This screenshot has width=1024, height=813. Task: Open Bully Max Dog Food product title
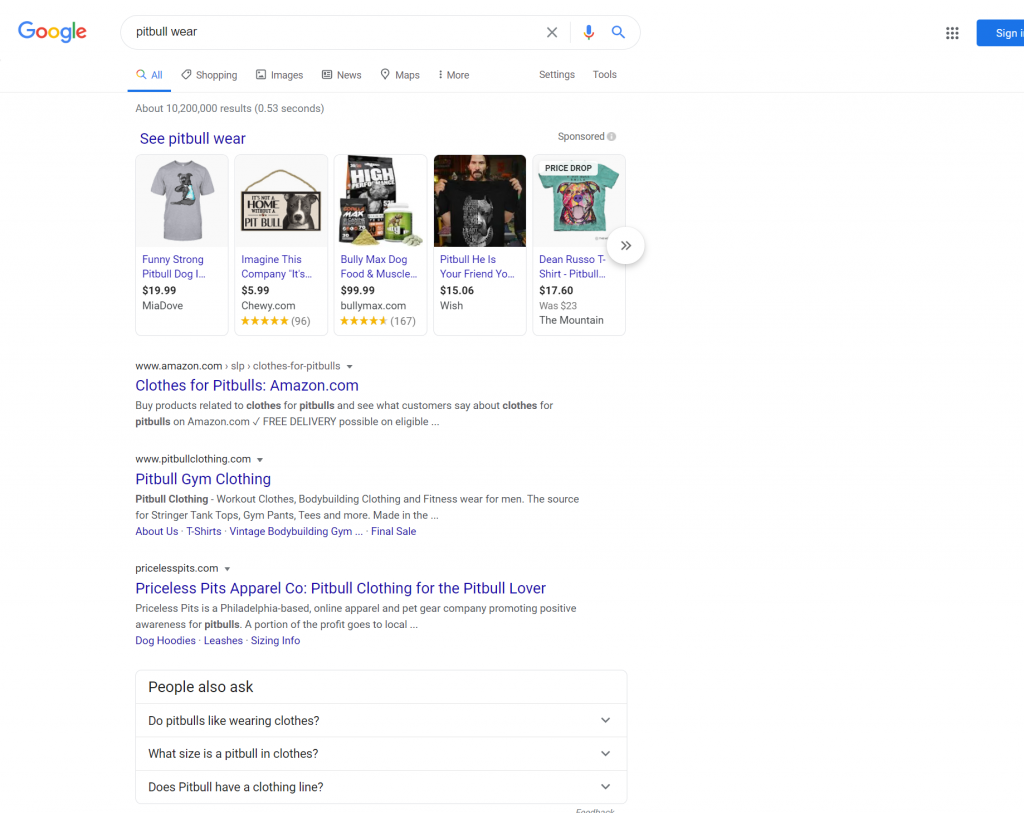point(379,266)
